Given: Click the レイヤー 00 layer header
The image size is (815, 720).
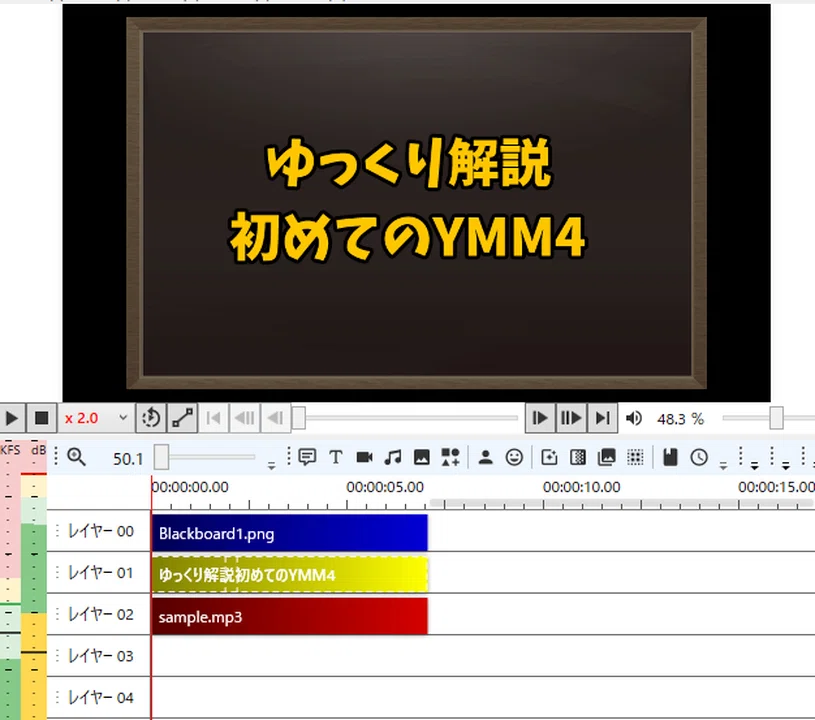Looking at the screenshot, I should [99, 531].
